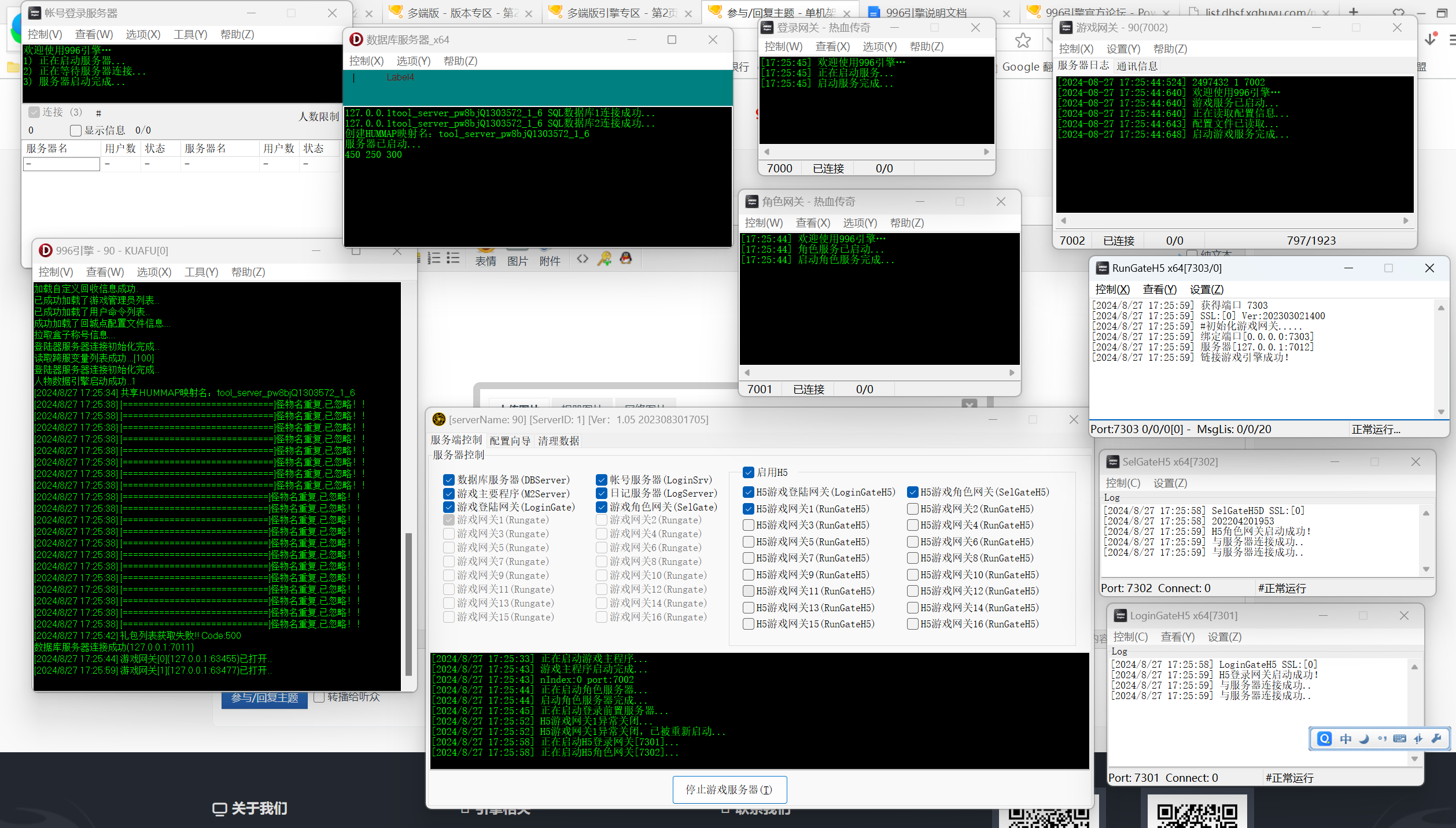1456x828 pixels.
Task: Click the moon icon on IME bar
Action: pos(1365,738)
